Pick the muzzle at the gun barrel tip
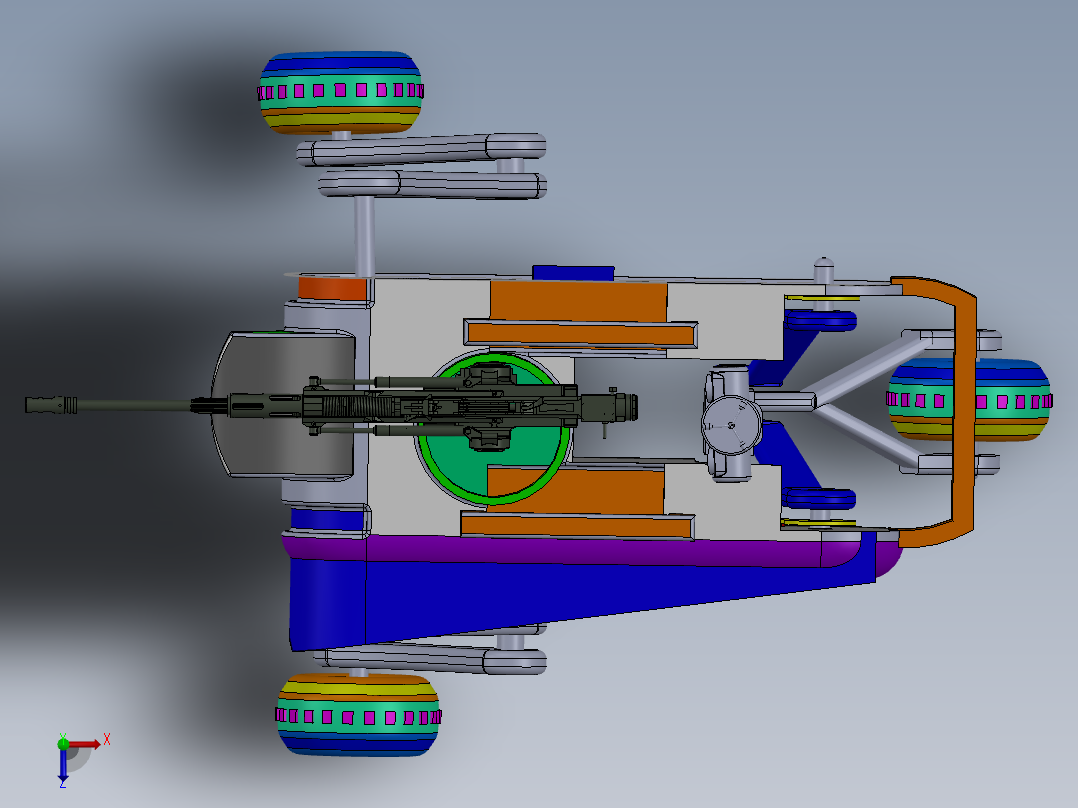The width and height of the screenshot is (1078, 808). [51, 404]
